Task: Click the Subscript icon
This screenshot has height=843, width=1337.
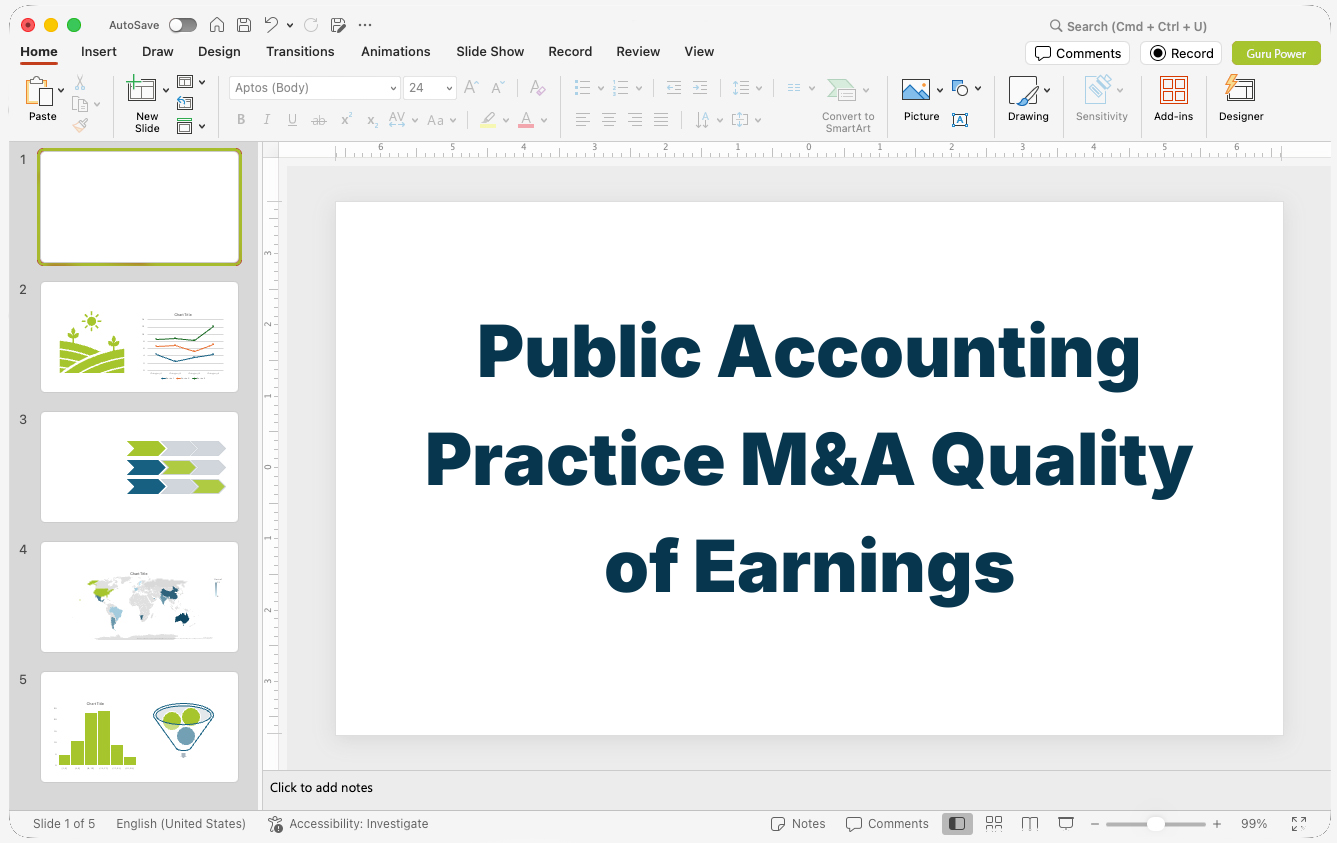Action: (x=372, y=120)
